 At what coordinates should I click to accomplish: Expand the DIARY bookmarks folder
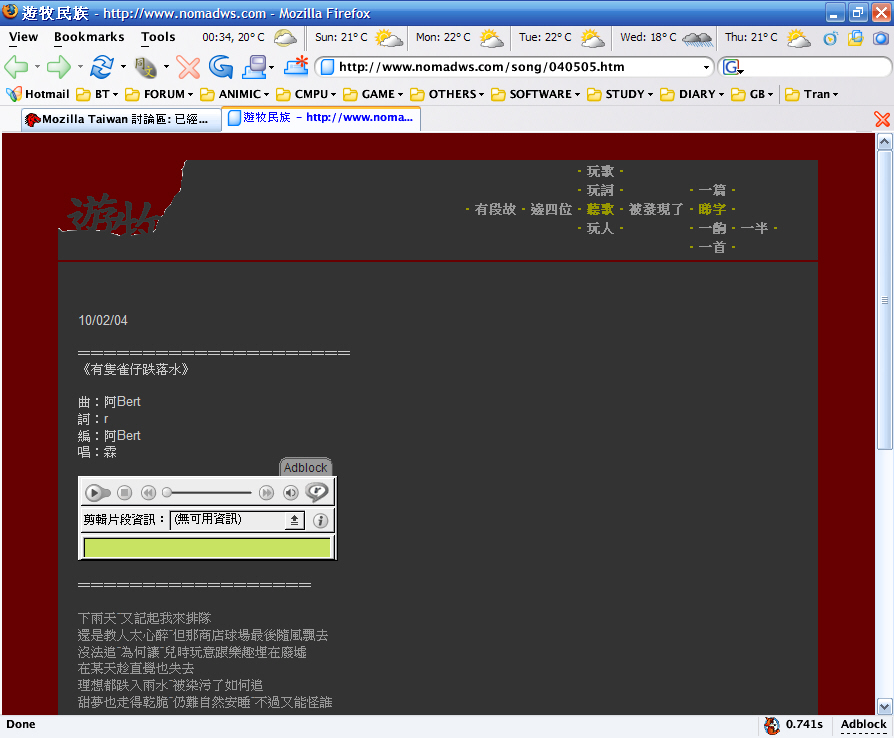coord(692,94)
